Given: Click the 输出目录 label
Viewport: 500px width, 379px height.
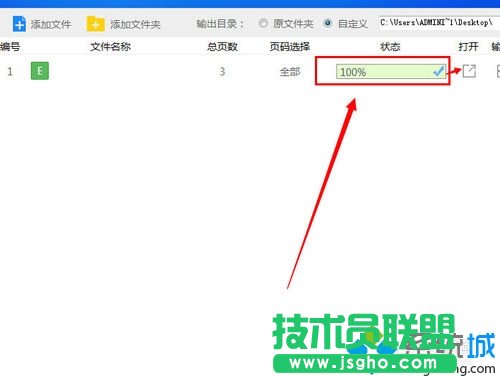Looking at the screenshot, I should 220,24.
